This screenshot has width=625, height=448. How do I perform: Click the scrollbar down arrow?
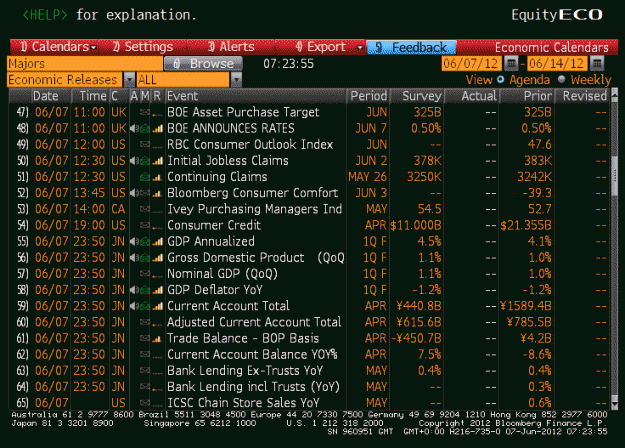[x=614, y=405]
